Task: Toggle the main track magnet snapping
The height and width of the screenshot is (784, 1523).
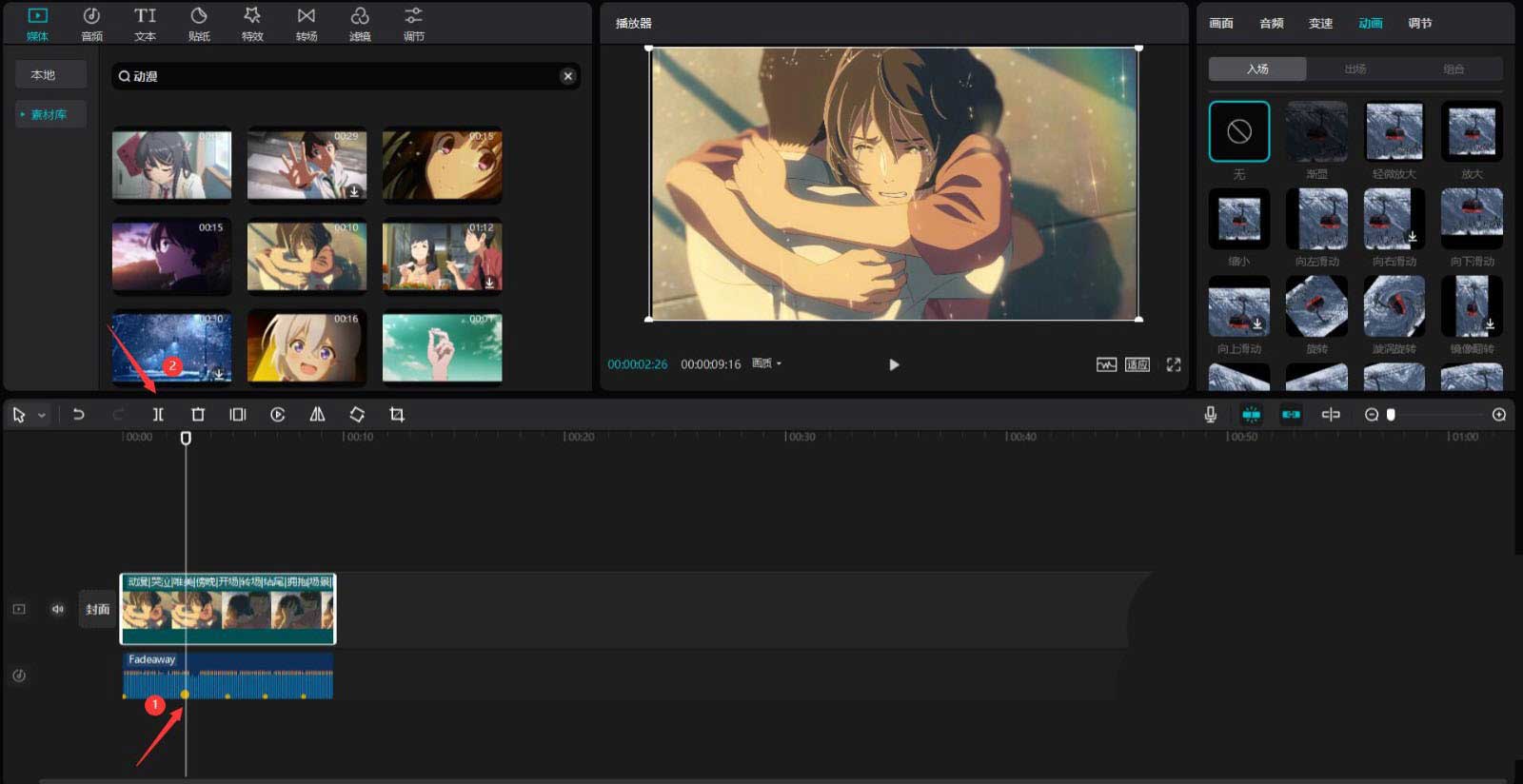Action: 1251,415
